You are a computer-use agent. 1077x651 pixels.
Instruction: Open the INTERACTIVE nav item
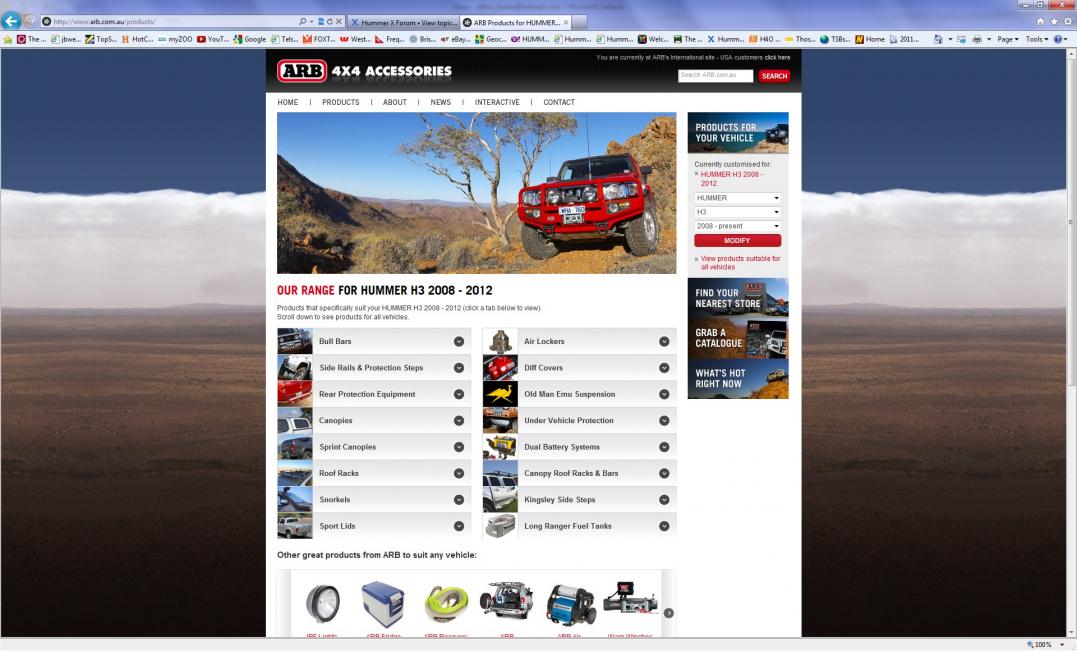(x=497, y=102)
